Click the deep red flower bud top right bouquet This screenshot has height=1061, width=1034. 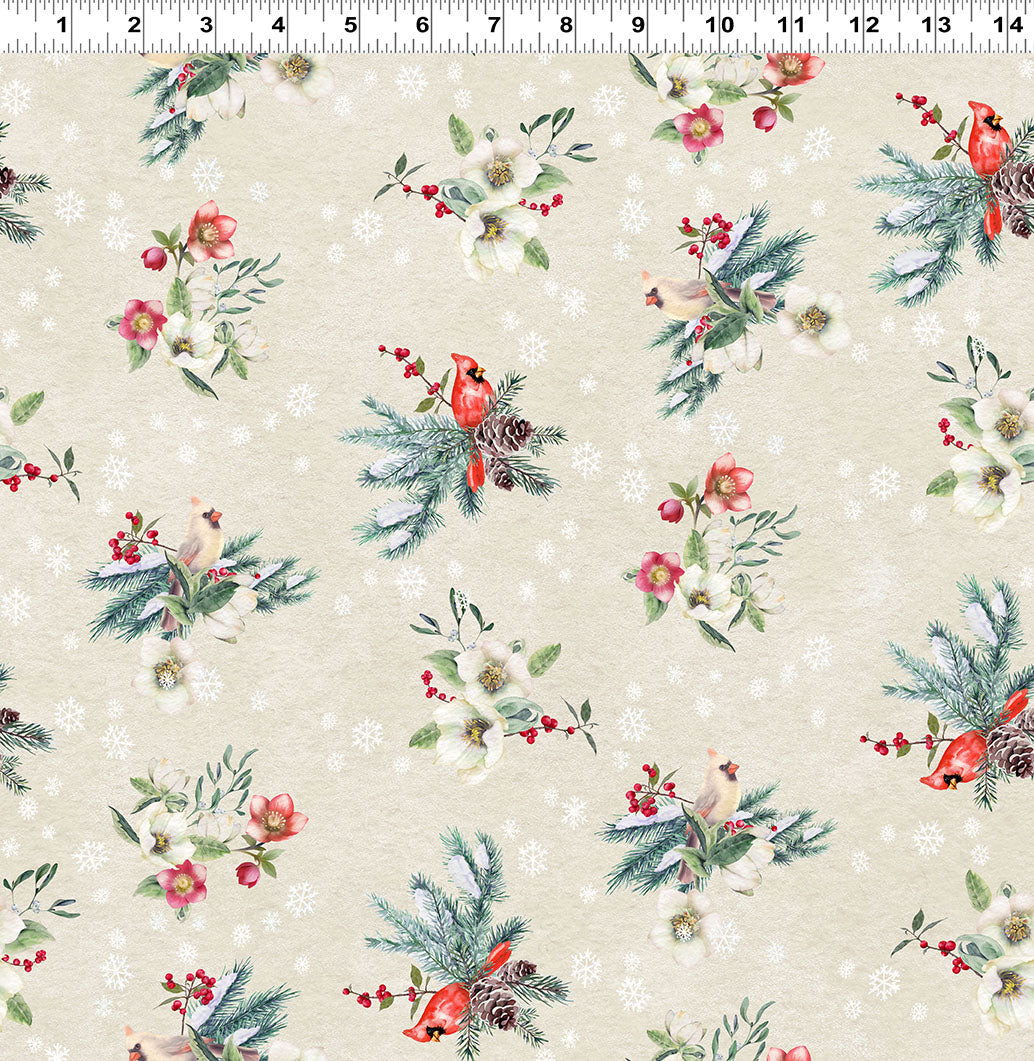tap(766, 118)
